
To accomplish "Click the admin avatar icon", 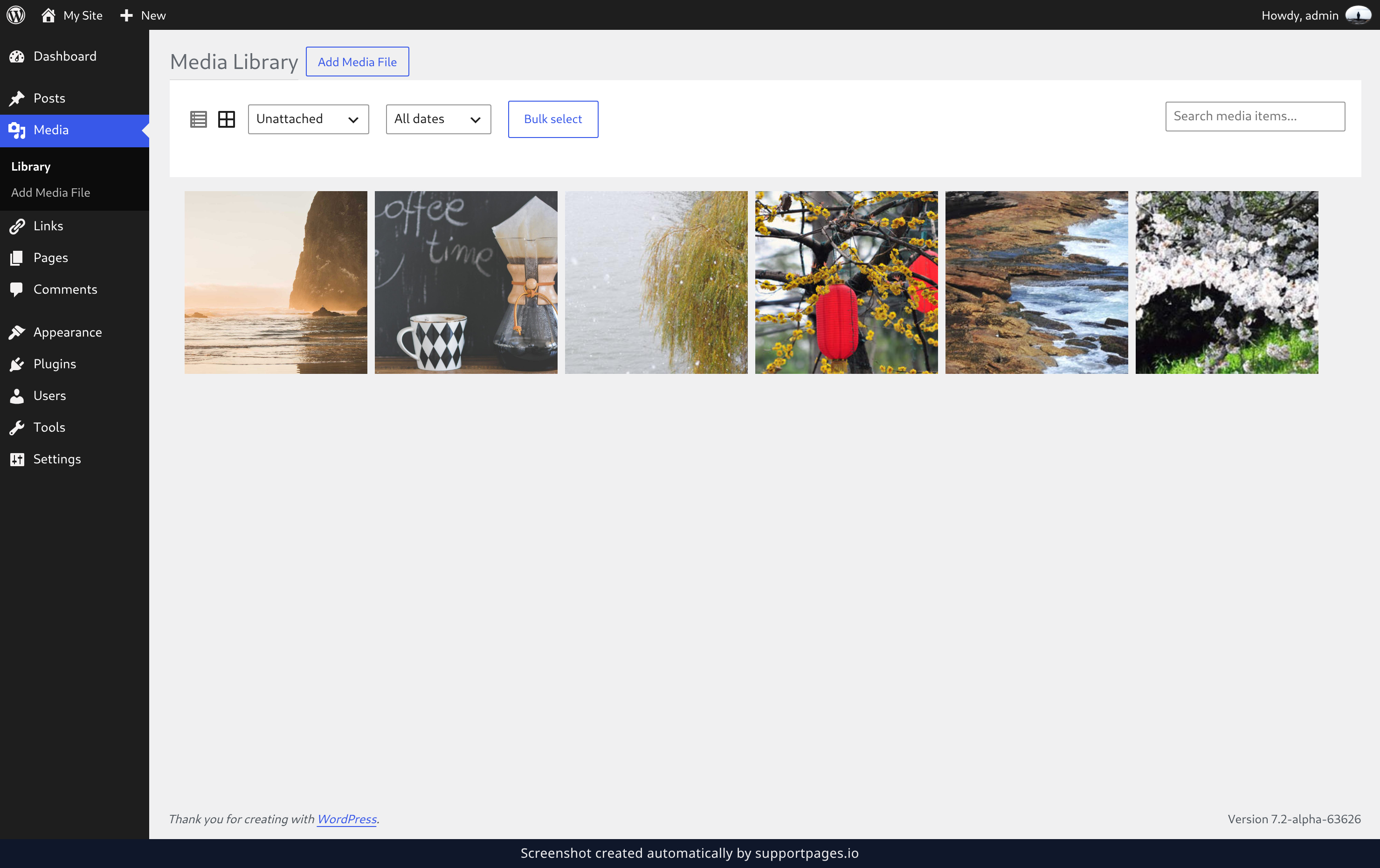I will [1358, 15].
